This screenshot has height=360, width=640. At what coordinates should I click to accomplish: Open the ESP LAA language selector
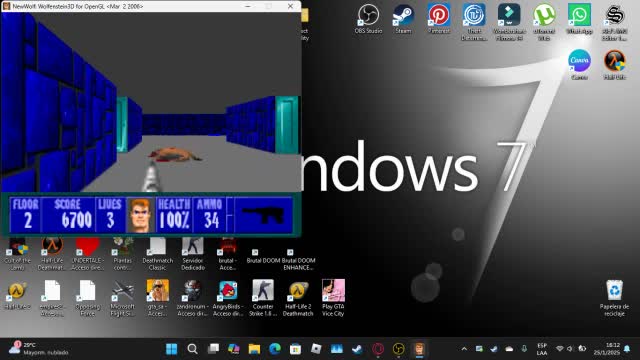542,349
